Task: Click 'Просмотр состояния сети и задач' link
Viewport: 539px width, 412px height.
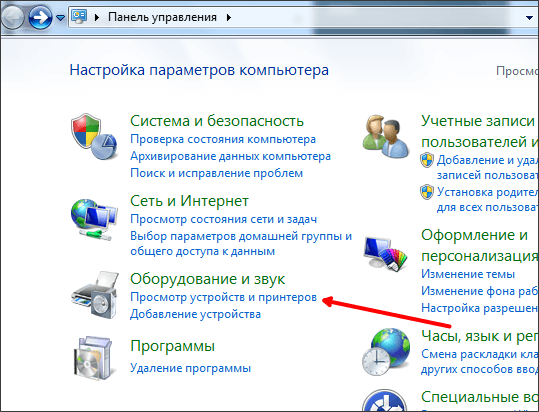Action: point(223,219)
